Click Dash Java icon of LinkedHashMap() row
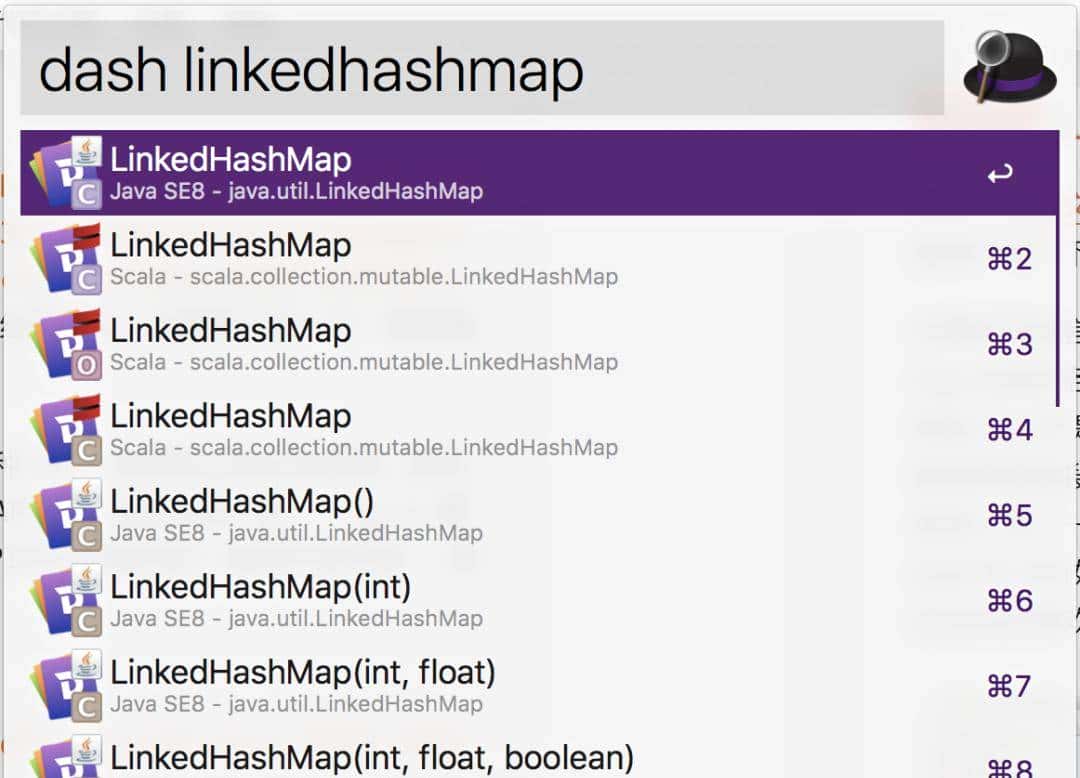Viewport: 1080px width, 778px height. (66, 515)
